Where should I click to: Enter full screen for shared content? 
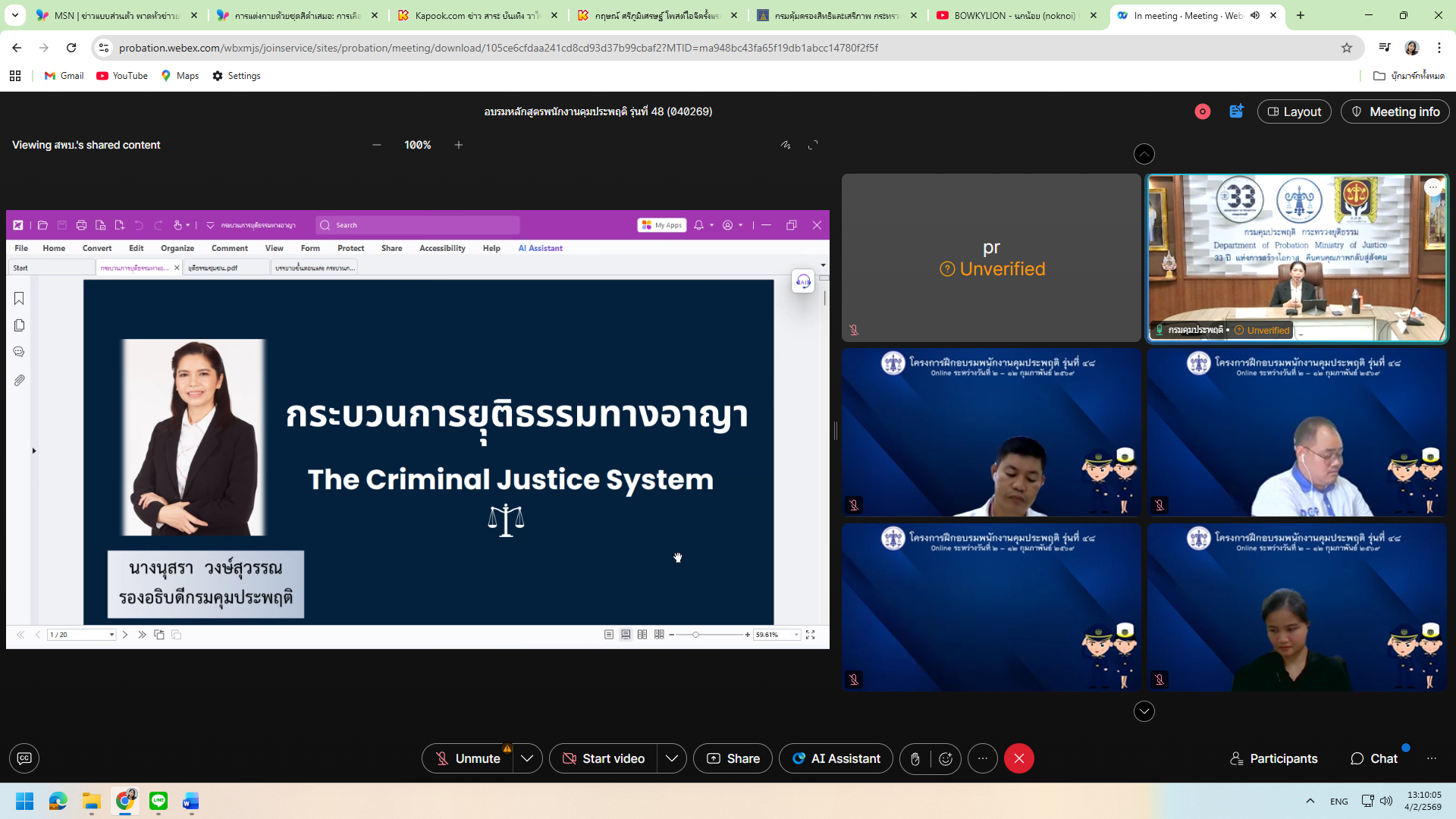(x=813, y=145)
